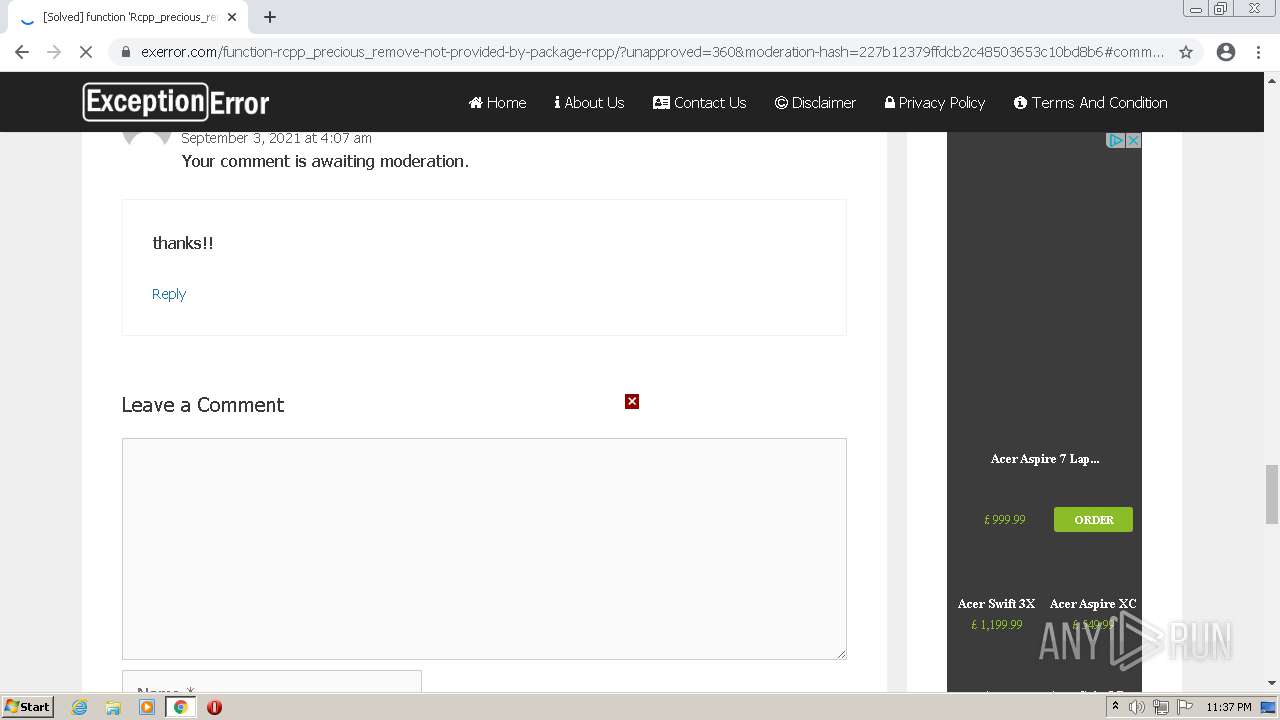Click the 11:37 PM clock in tray
The image size is (1280, 720).
coord(1229,707)
